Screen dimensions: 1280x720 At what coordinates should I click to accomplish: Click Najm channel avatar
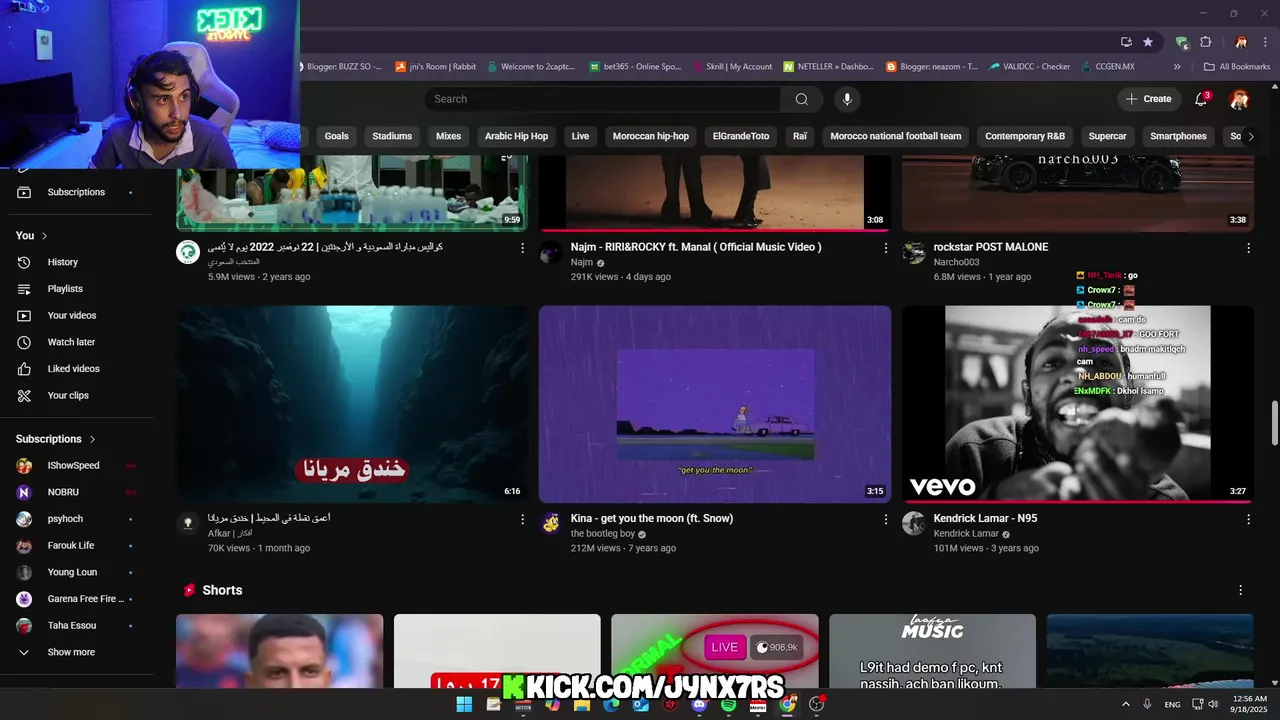click(551, 252)
